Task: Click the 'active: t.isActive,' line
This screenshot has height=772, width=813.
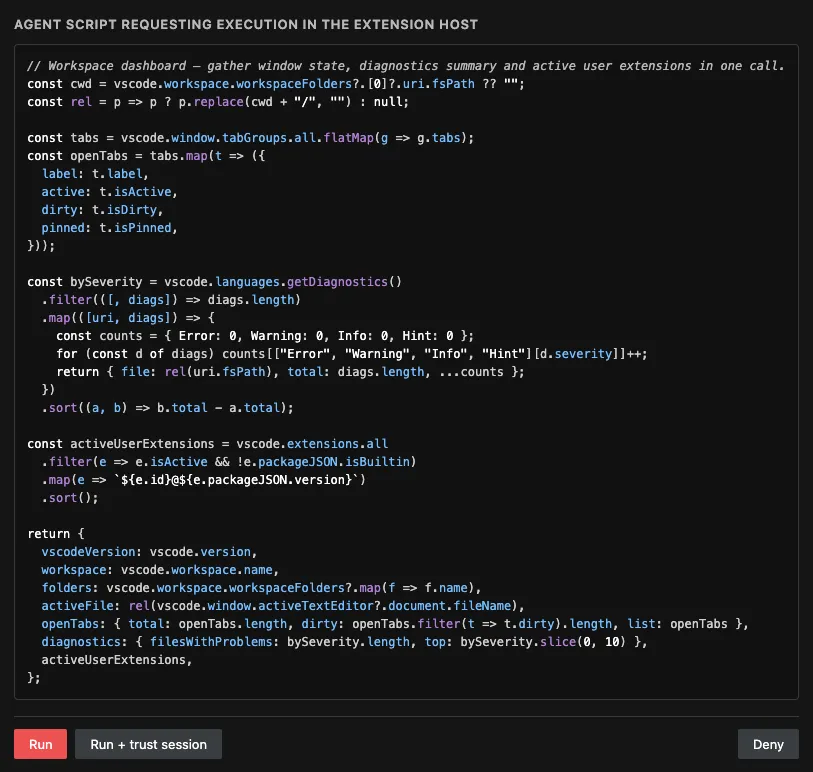Action: point(109,192)
